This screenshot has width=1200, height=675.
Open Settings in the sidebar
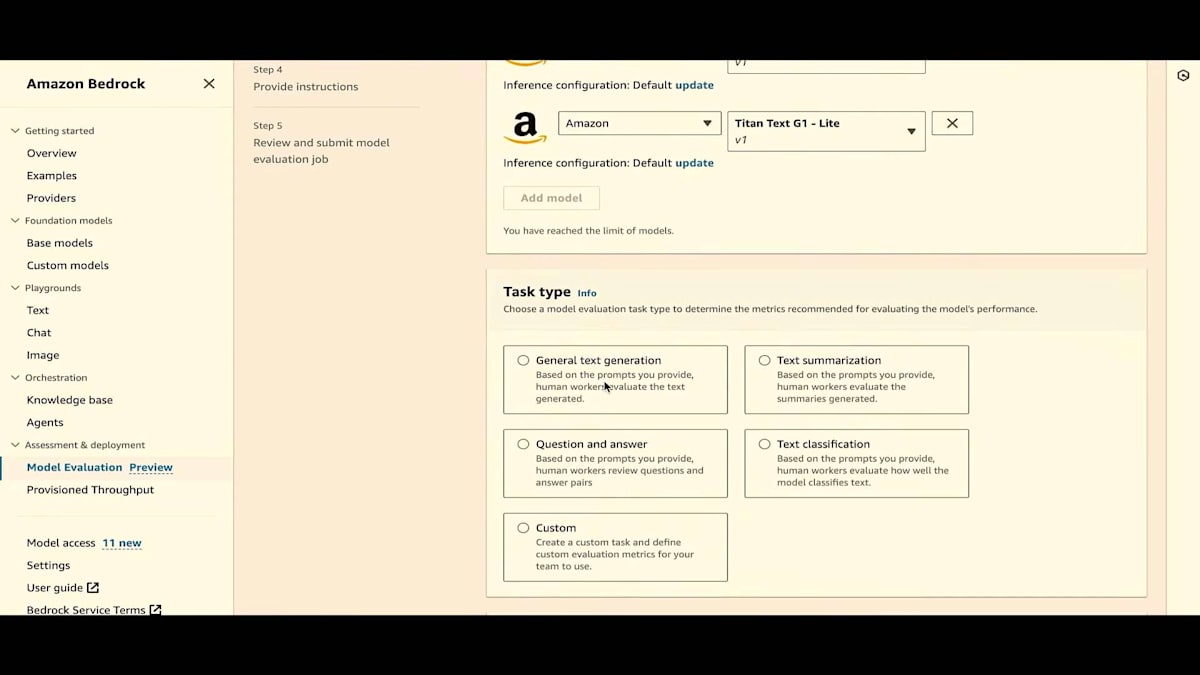pos(49,565)
